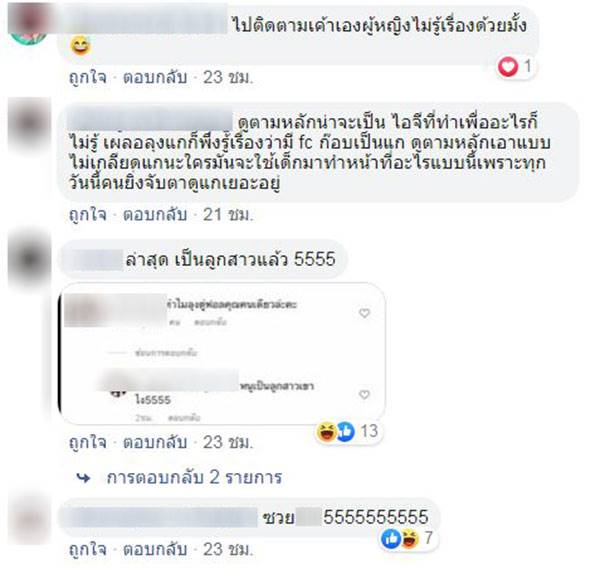
Task: Expand การตอบกลับ 2 รายการ replies
Action: (194, 478)
